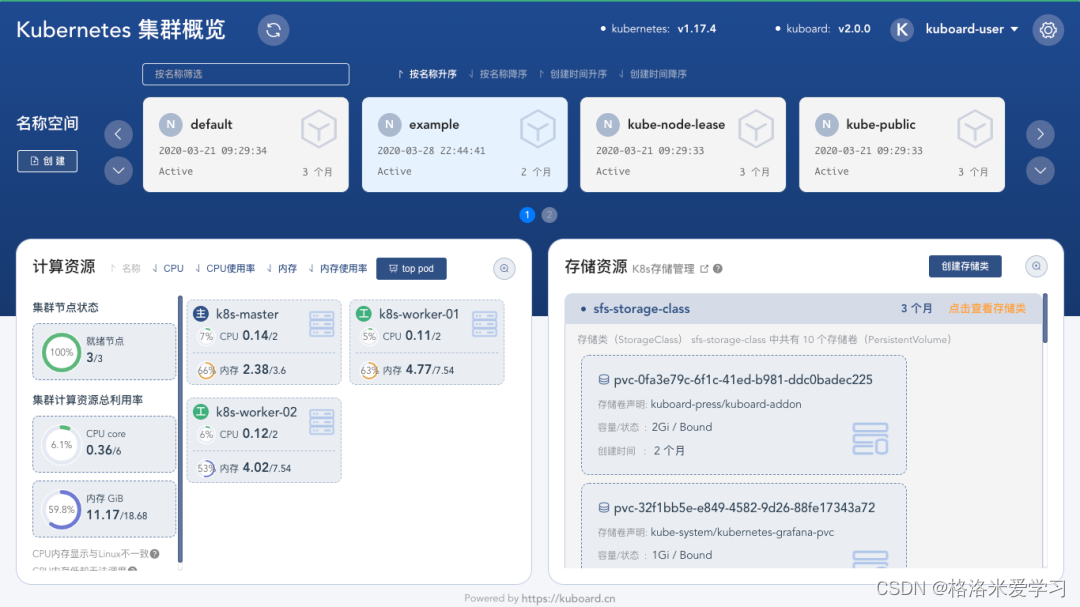Click the k8s-master server rack icon
This screenshot has height=607, width=1080.
click(x=322, y=324)
